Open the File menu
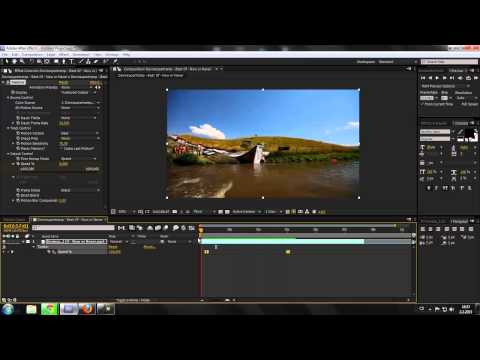Image resolution: width=480 pixels, height=360 pixels. [x=5, y=54]
